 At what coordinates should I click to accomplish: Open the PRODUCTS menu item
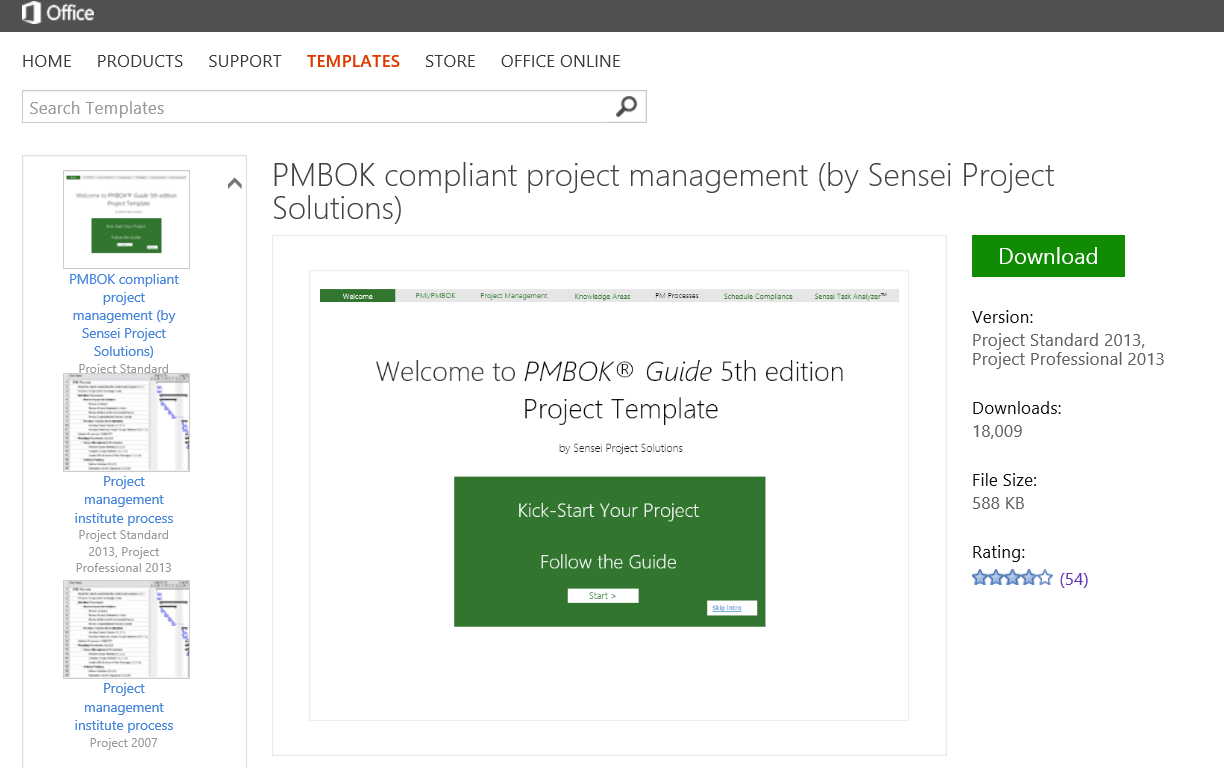tap(140, 61)
